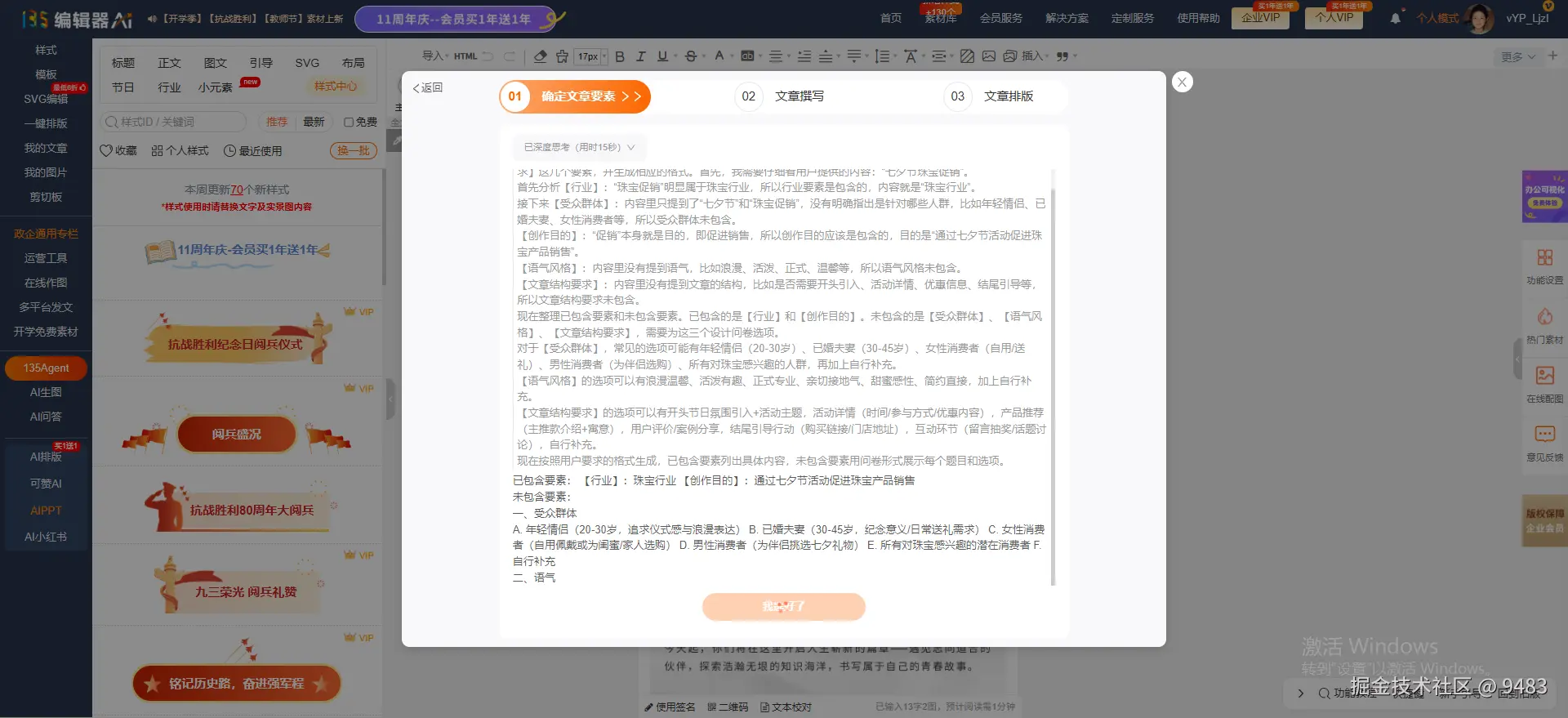
Task: Open the 标题 style category
Action: pyautogui.click(x=123, y=63)
